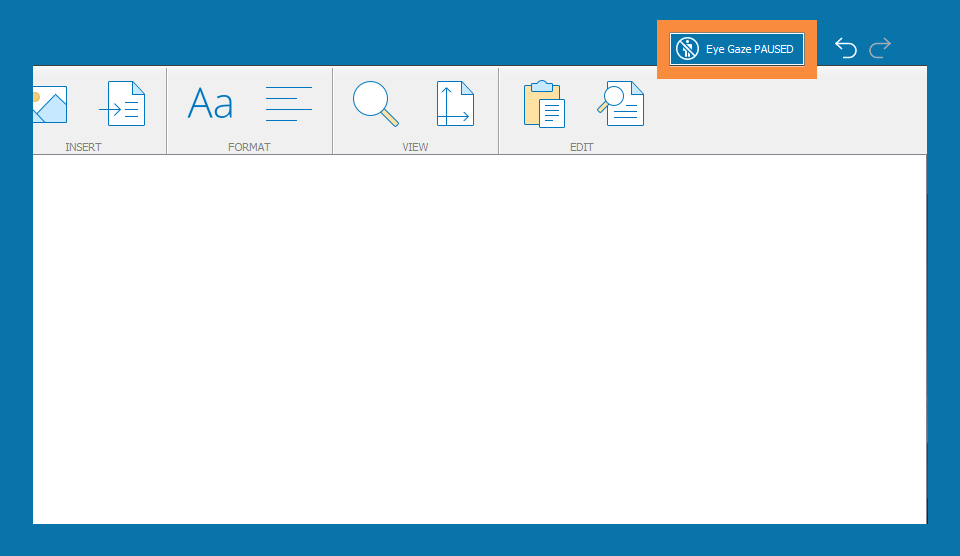
Task: Select the VIEW group label
Action: click(415, 147)
